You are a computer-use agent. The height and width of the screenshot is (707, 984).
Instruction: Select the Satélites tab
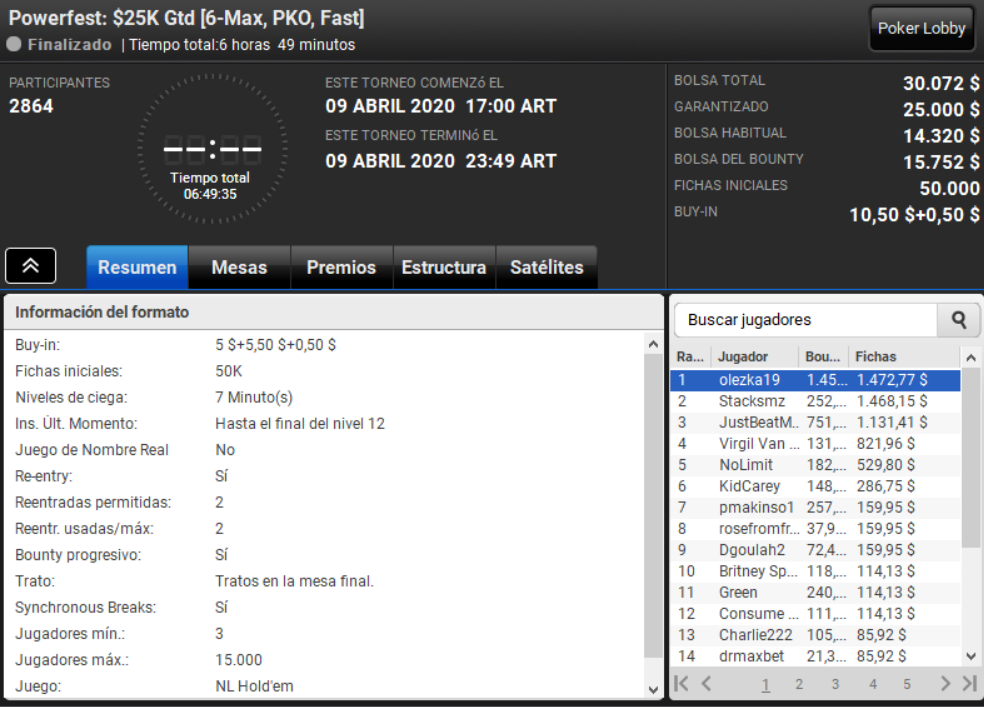tap(547, 267)
